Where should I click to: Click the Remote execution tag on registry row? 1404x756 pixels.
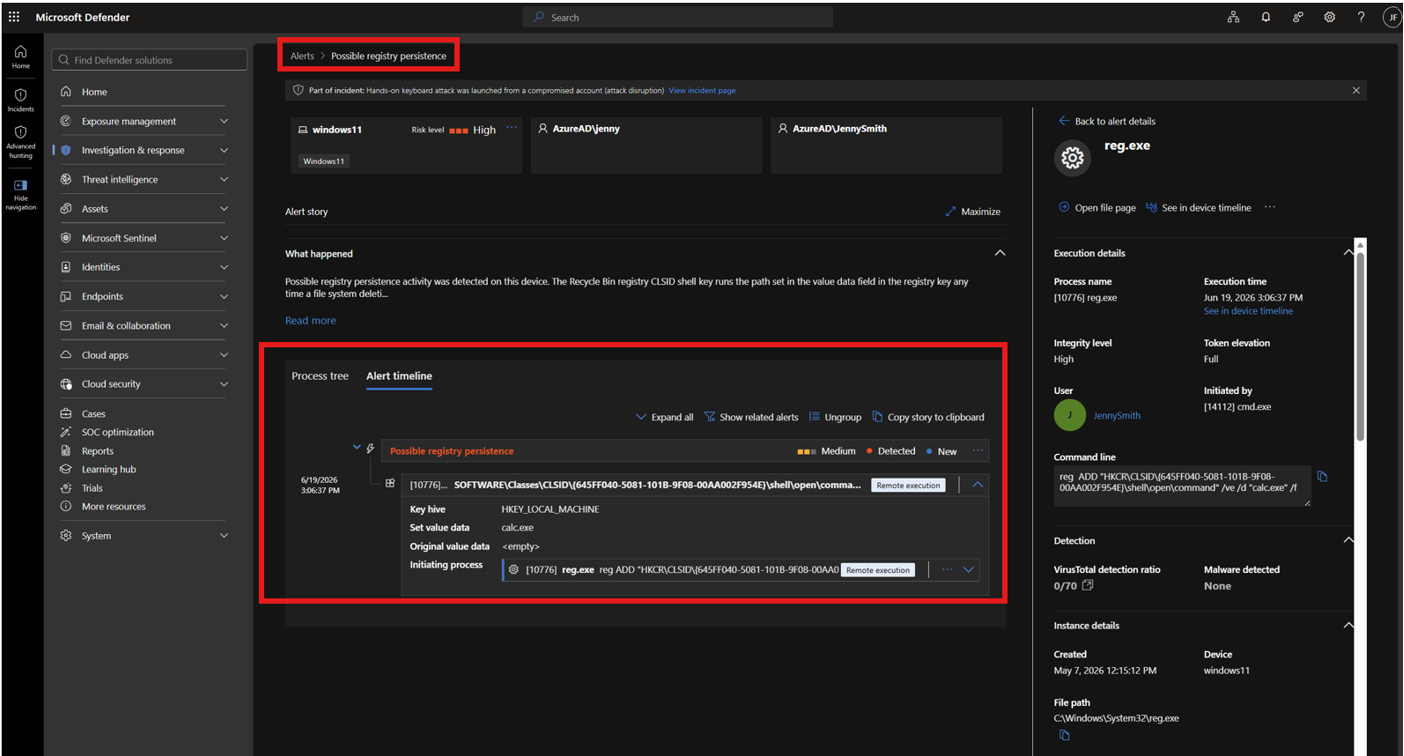pos(908,485)
